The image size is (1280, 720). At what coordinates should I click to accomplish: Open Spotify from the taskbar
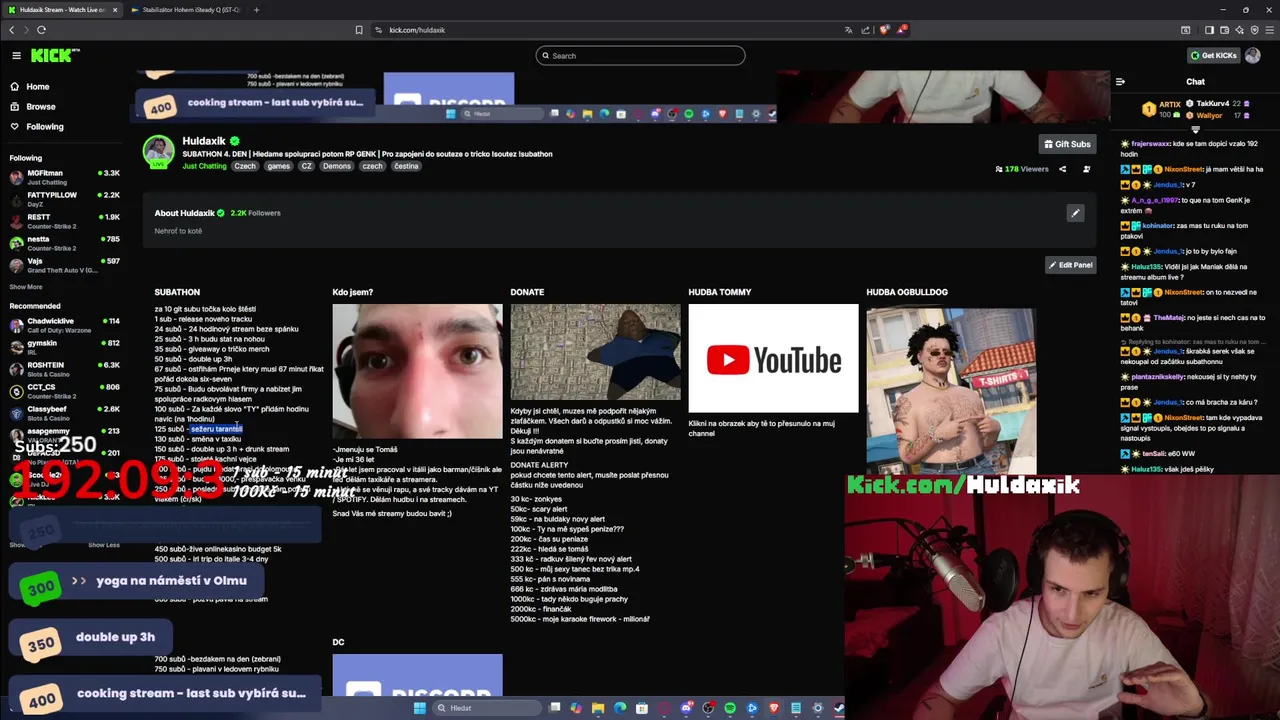tap(730, 708)
